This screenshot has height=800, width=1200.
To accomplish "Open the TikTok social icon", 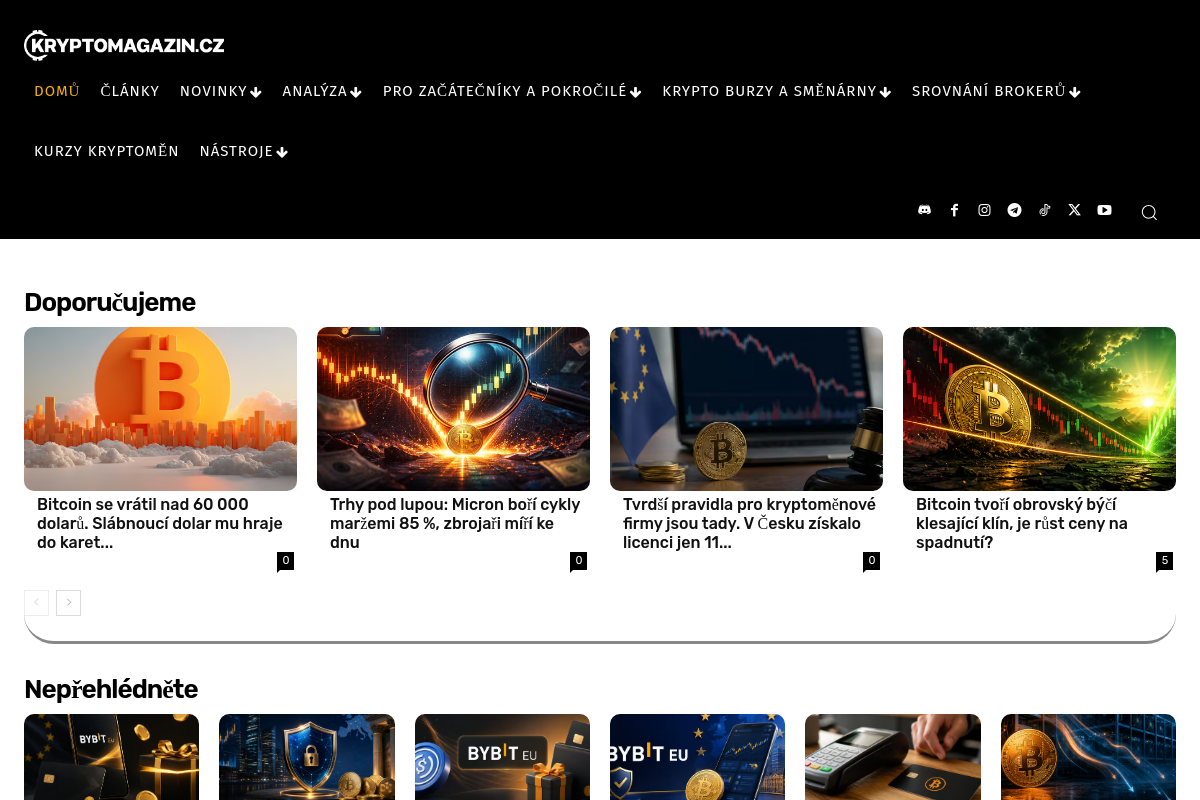I will (1044, 210).
